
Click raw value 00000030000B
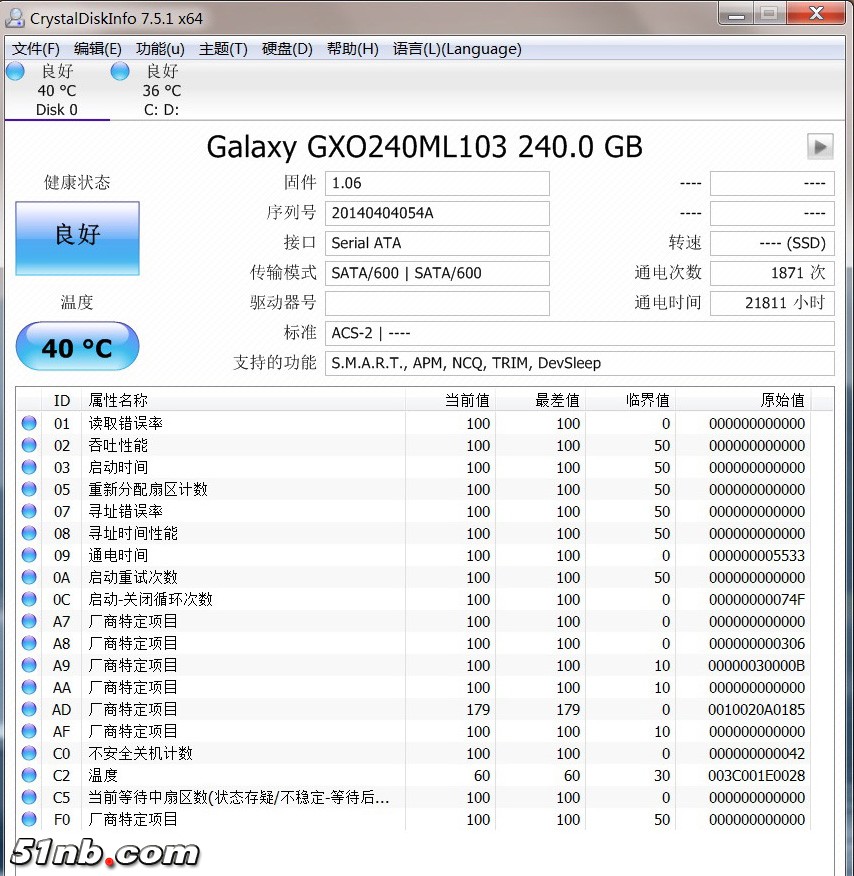tap(757, 666)
